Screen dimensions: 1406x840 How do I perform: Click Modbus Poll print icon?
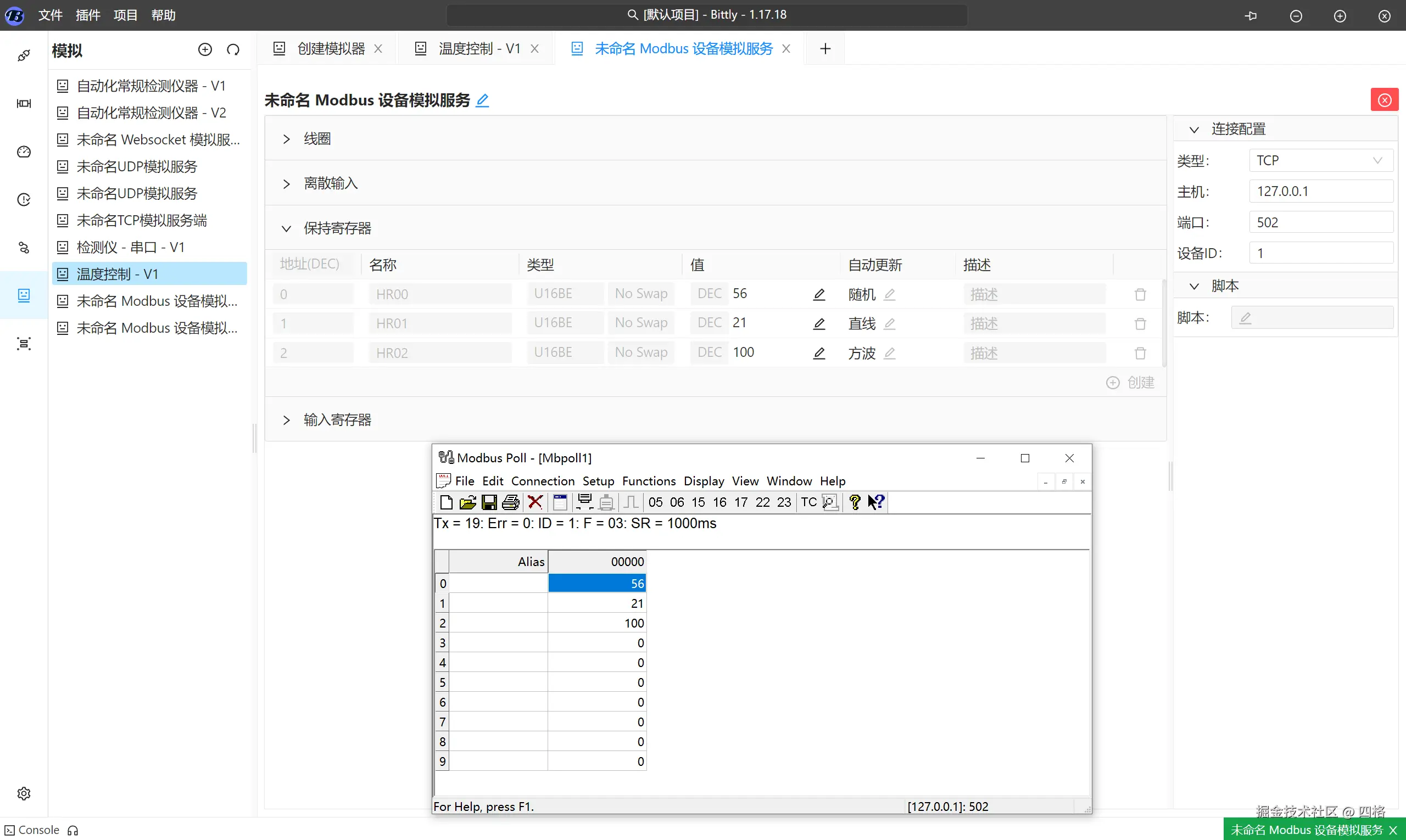click(x=510, y=502)
